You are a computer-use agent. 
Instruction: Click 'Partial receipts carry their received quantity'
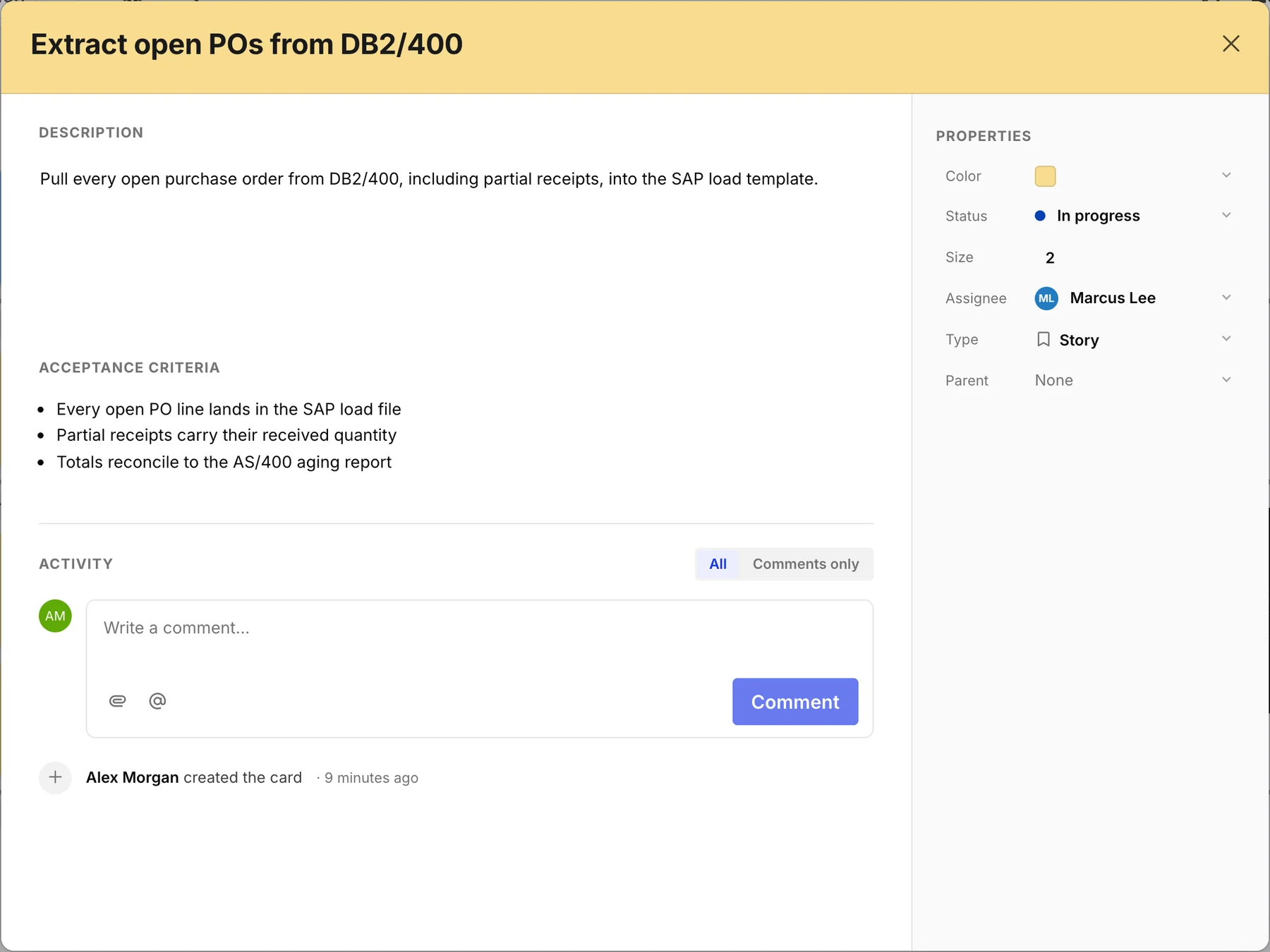coord(226,436)
